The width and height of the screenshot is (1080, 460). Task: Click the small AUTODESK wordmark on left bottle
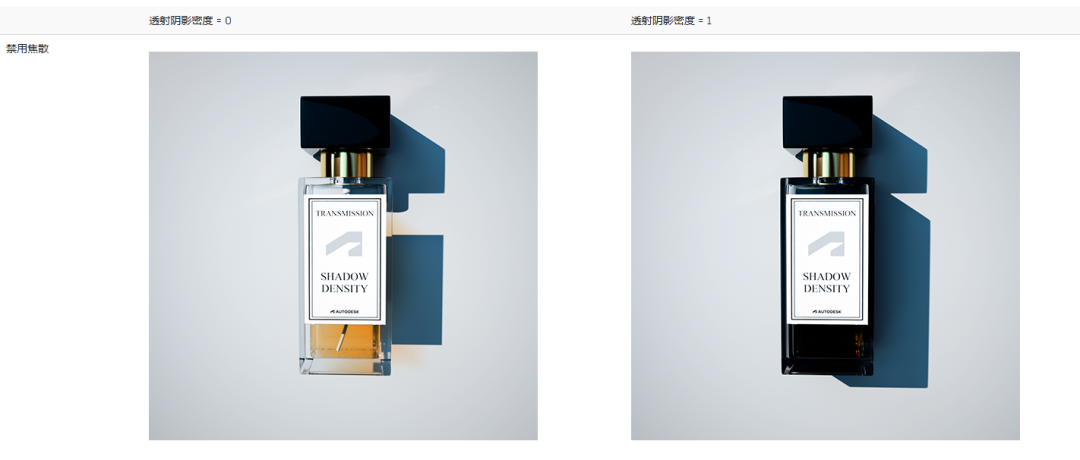pyautogui.click(x=344, y=311)
